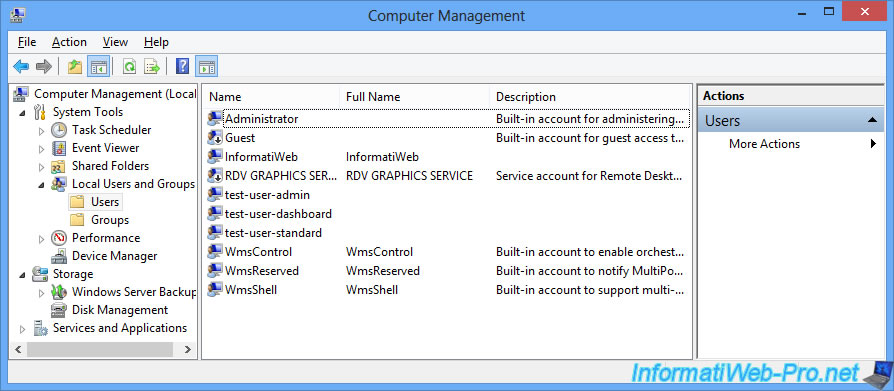The width and height of the screenshot is (894, 391).
Task: Click the Refresh toolbar icon
Action: pos(129,67)
